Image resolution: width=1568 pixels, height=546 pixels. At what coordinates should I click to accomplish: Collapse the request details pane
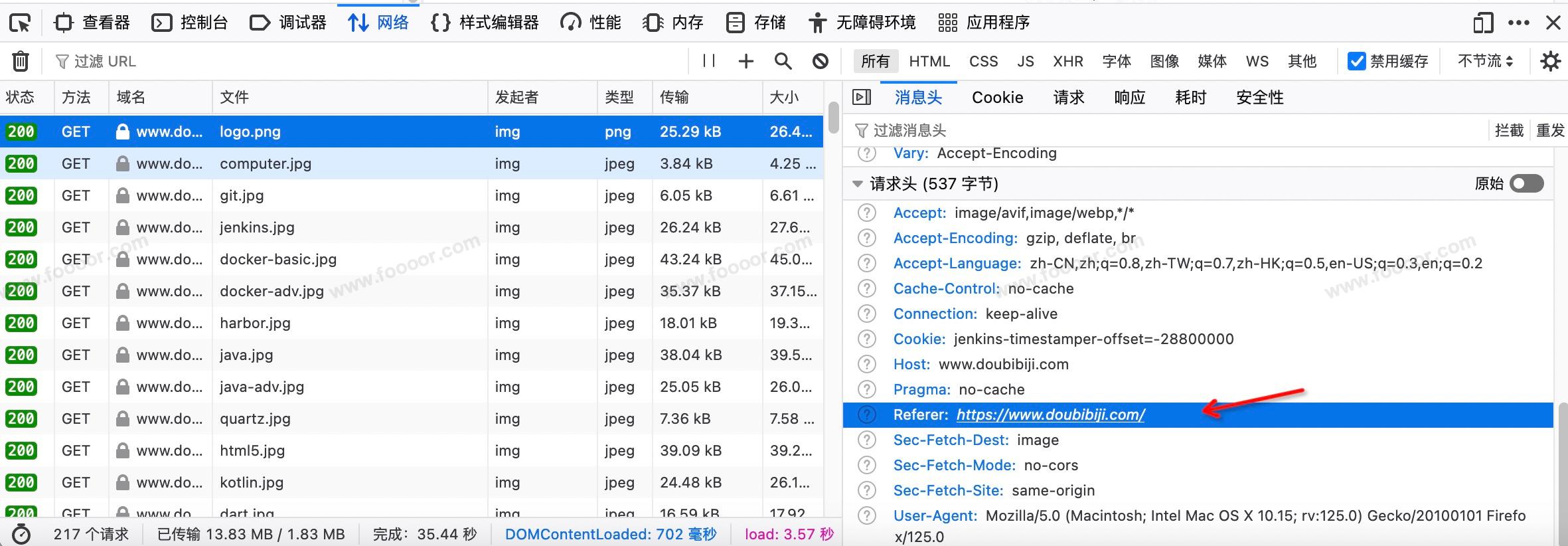(861, 98)
